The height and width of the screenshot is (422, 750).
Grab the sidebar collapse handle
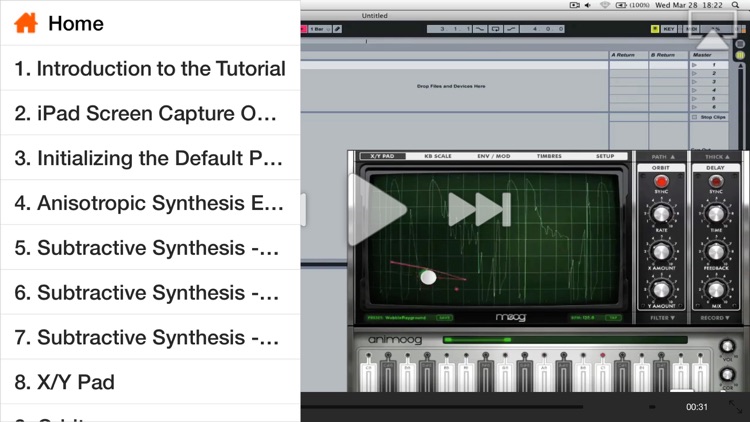[303, 210]
